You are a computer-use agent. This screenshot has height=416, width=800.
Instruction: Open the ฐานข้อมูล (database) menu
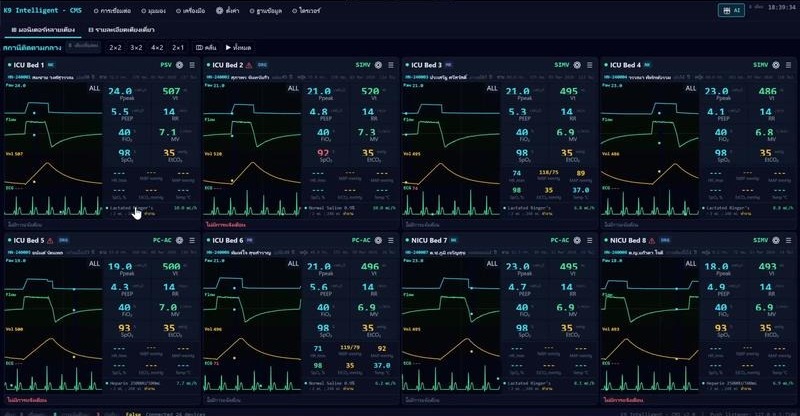(x=266, y=10)
